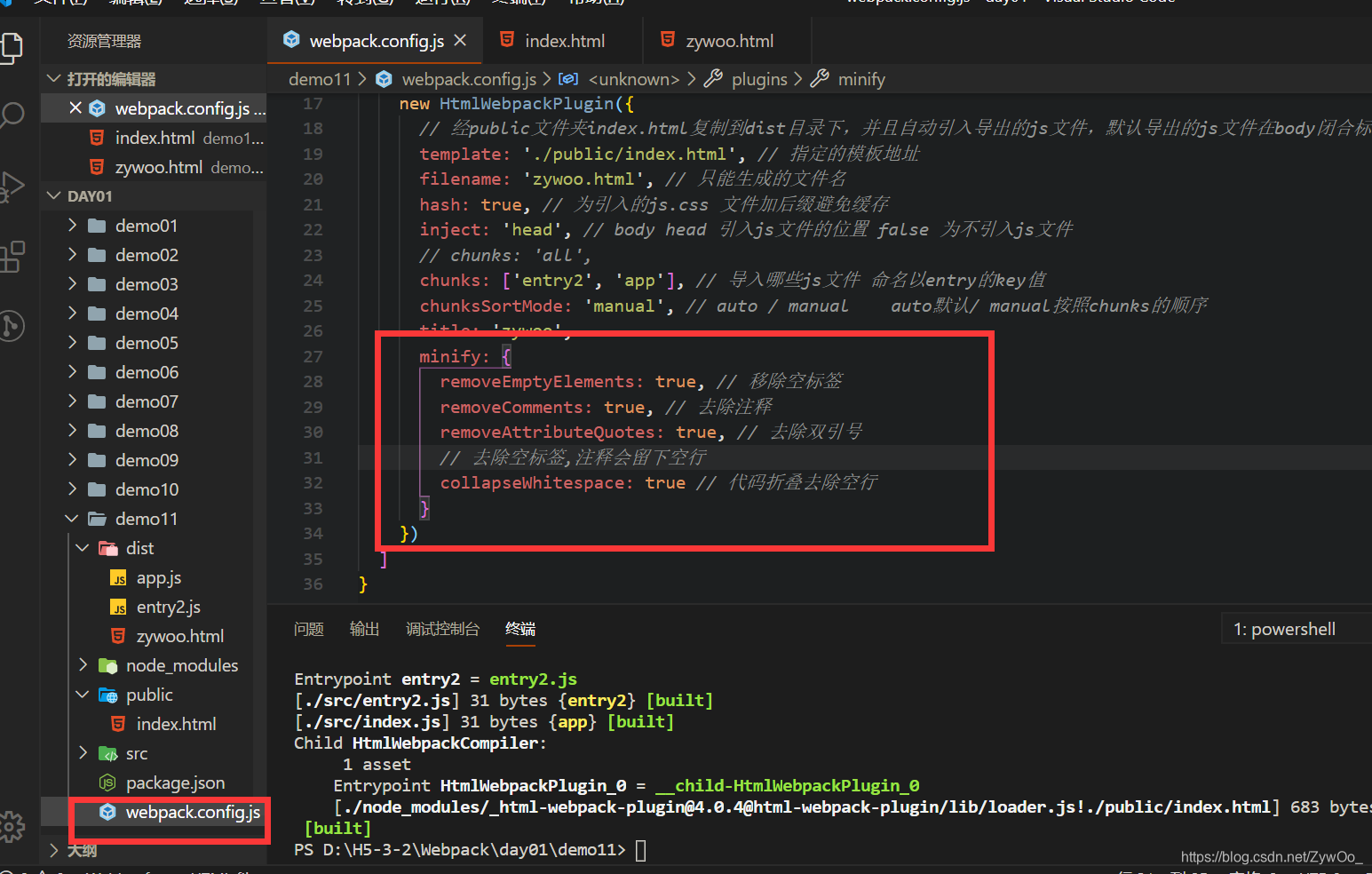1372x874 pixels.
Task: Click demo11 in the breadcrumb
Action: [x=320, y=79]
